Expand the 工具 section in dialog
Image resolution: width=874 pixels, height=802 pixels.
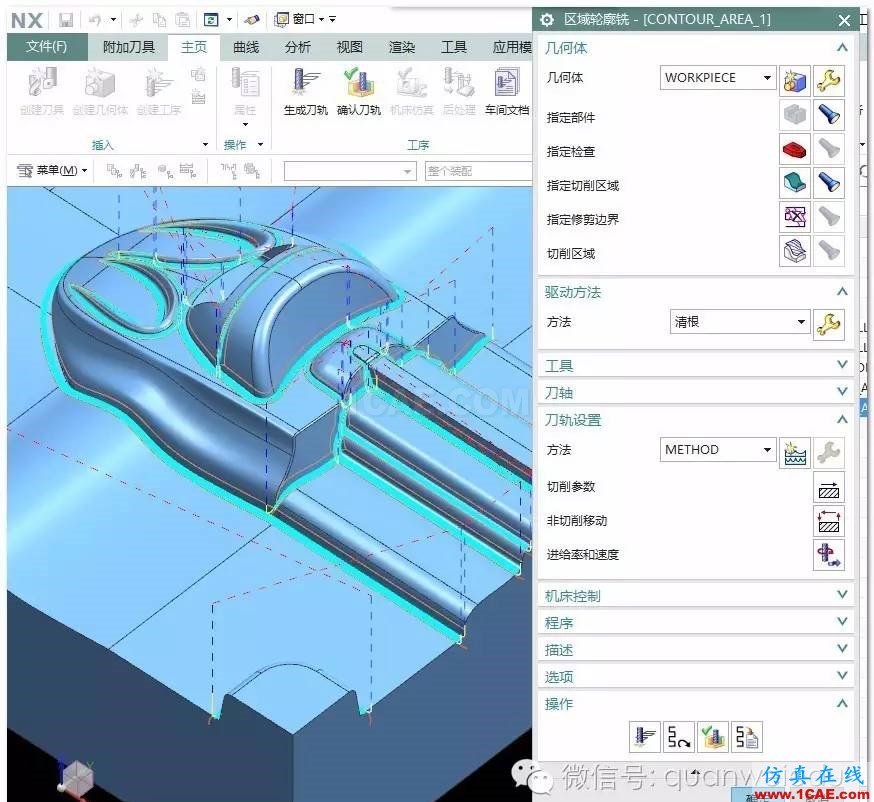pos(842,365)
